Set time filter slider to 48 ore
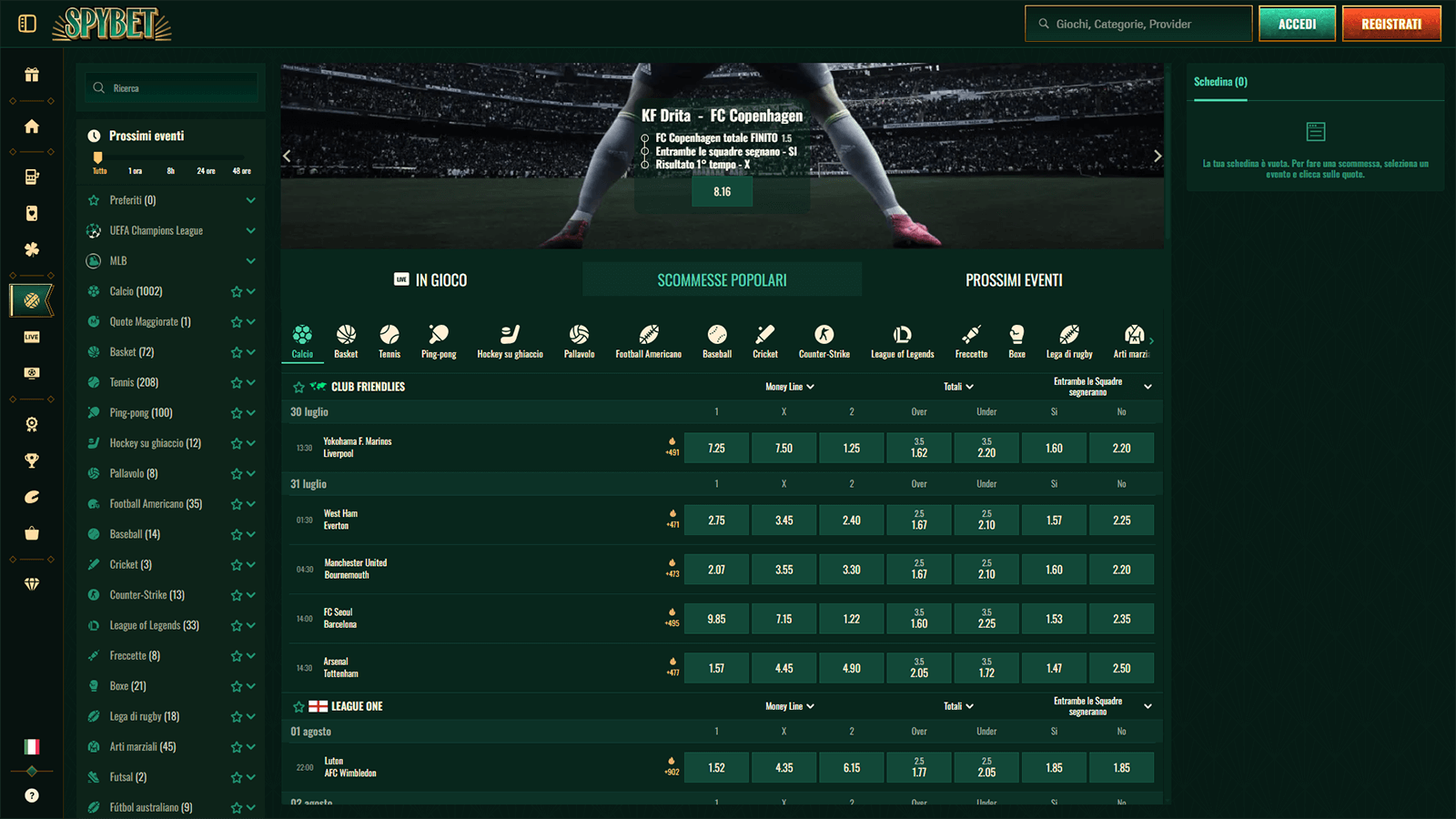The width and height of the screenshot is (1456, 819). coord(241,171)
